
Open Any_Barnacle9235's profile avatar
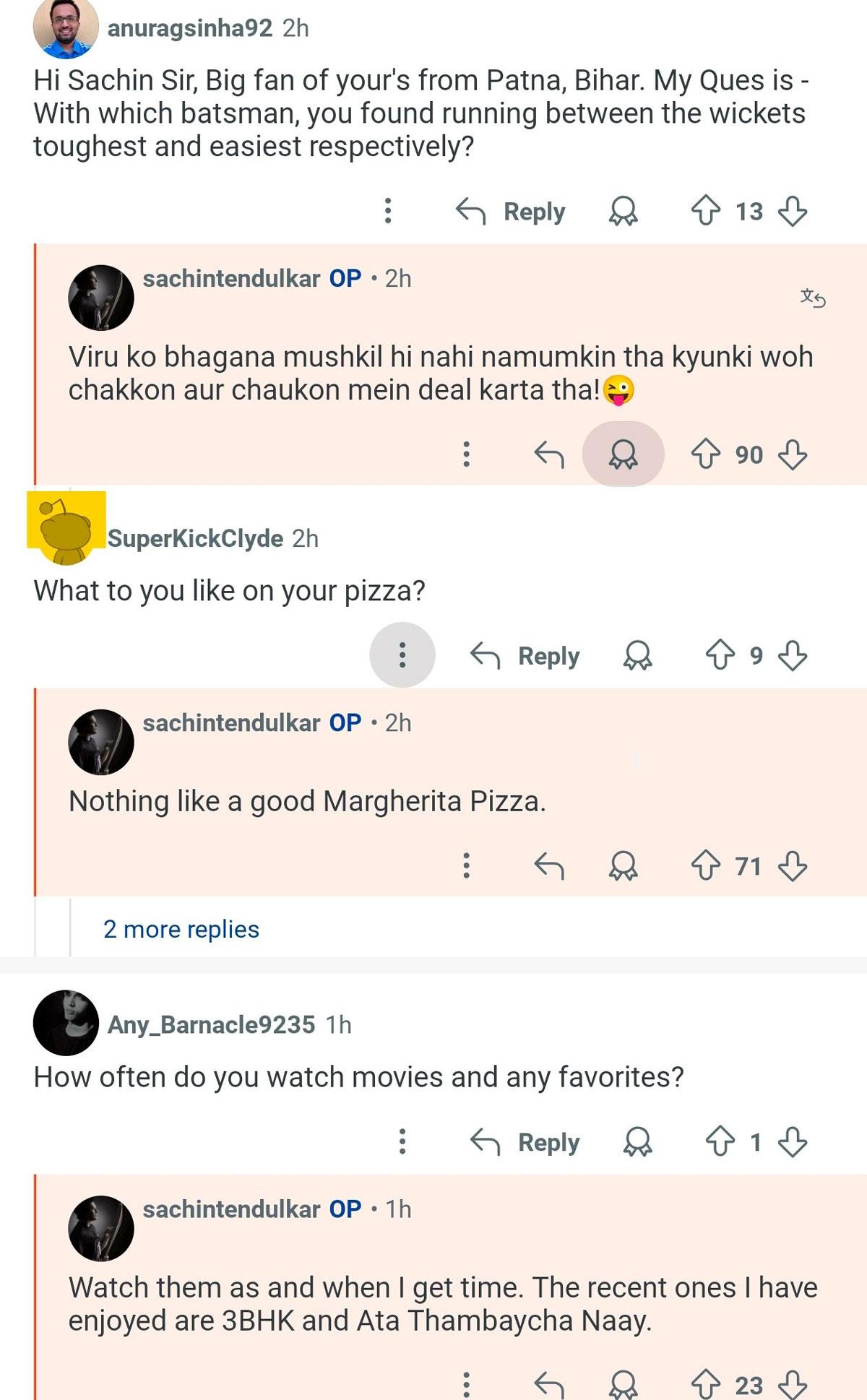coord(66,1023)
